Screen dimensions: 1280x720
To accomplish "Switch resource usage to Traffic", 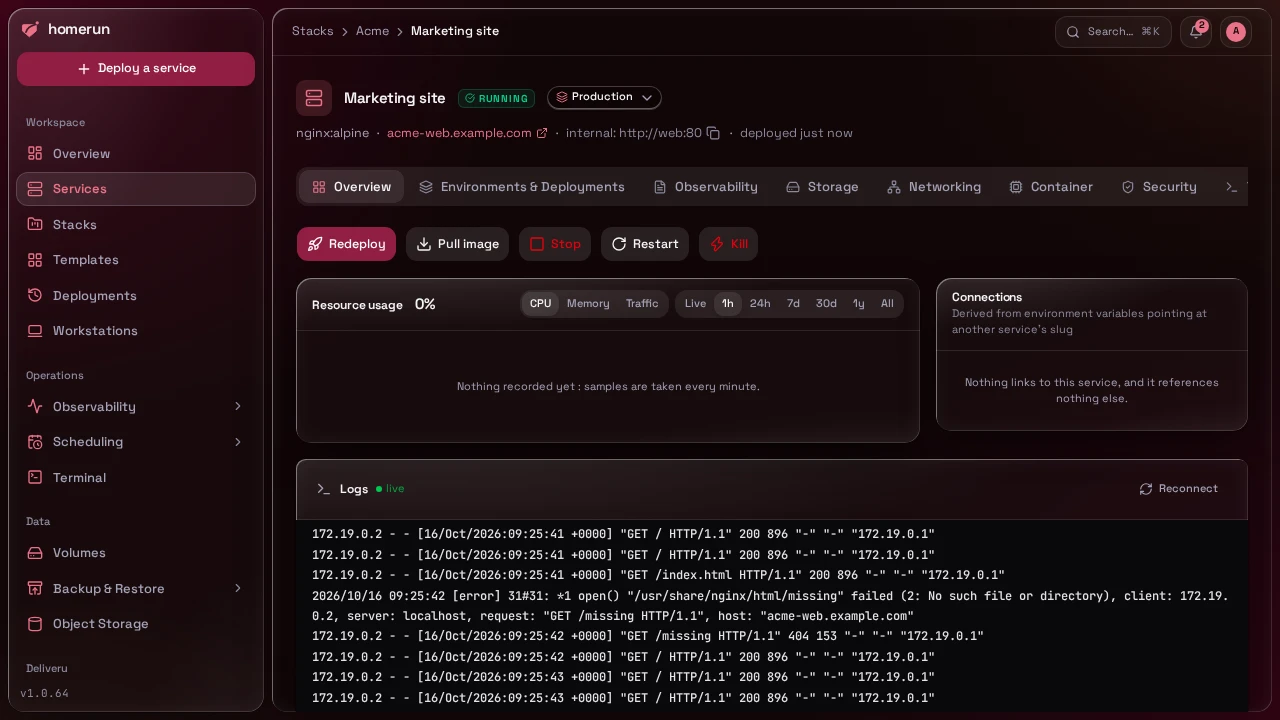I will (642, 304).
